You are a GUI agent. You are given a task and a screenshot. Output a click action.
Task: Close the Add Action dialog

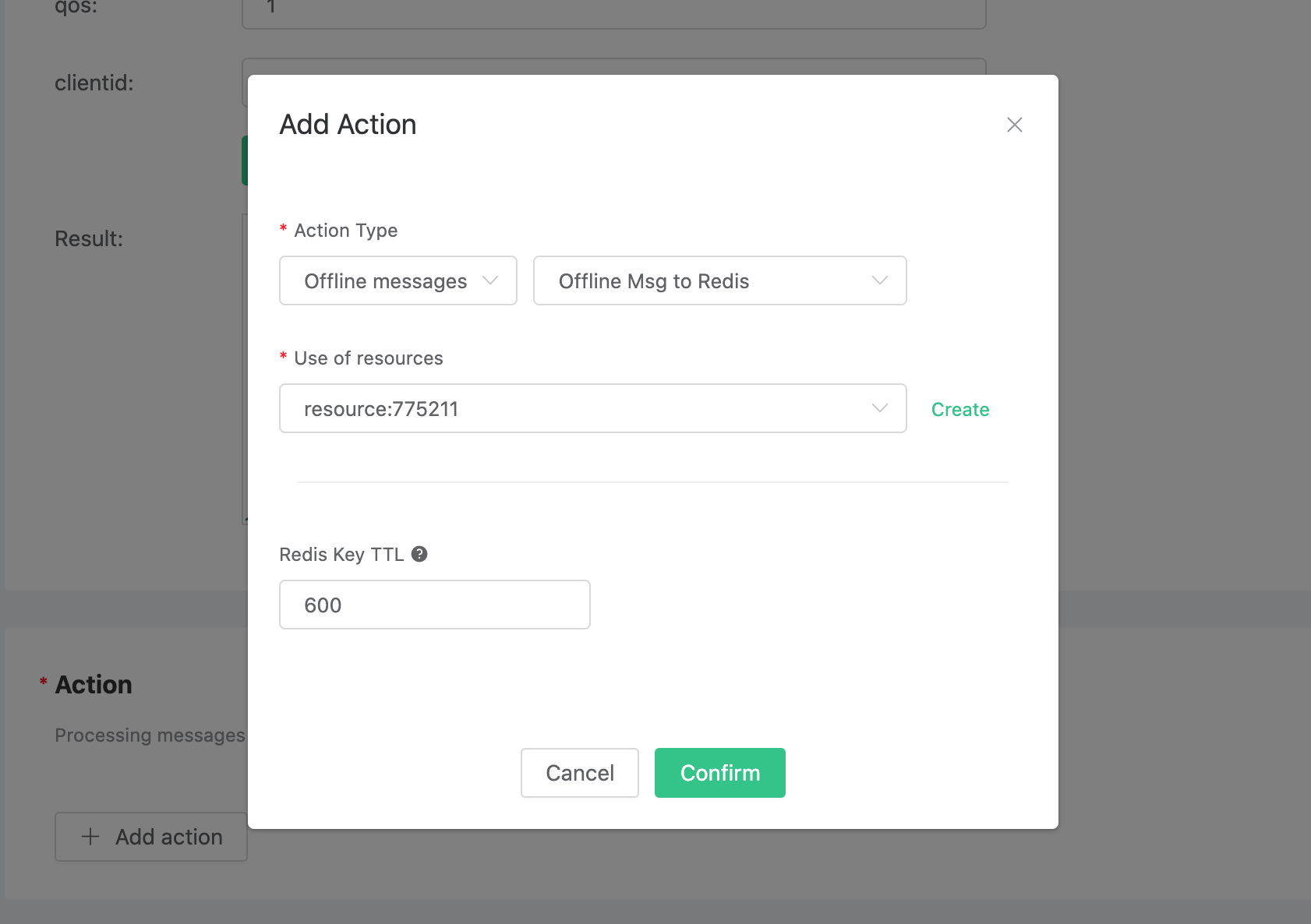[x=1014, y=125]
